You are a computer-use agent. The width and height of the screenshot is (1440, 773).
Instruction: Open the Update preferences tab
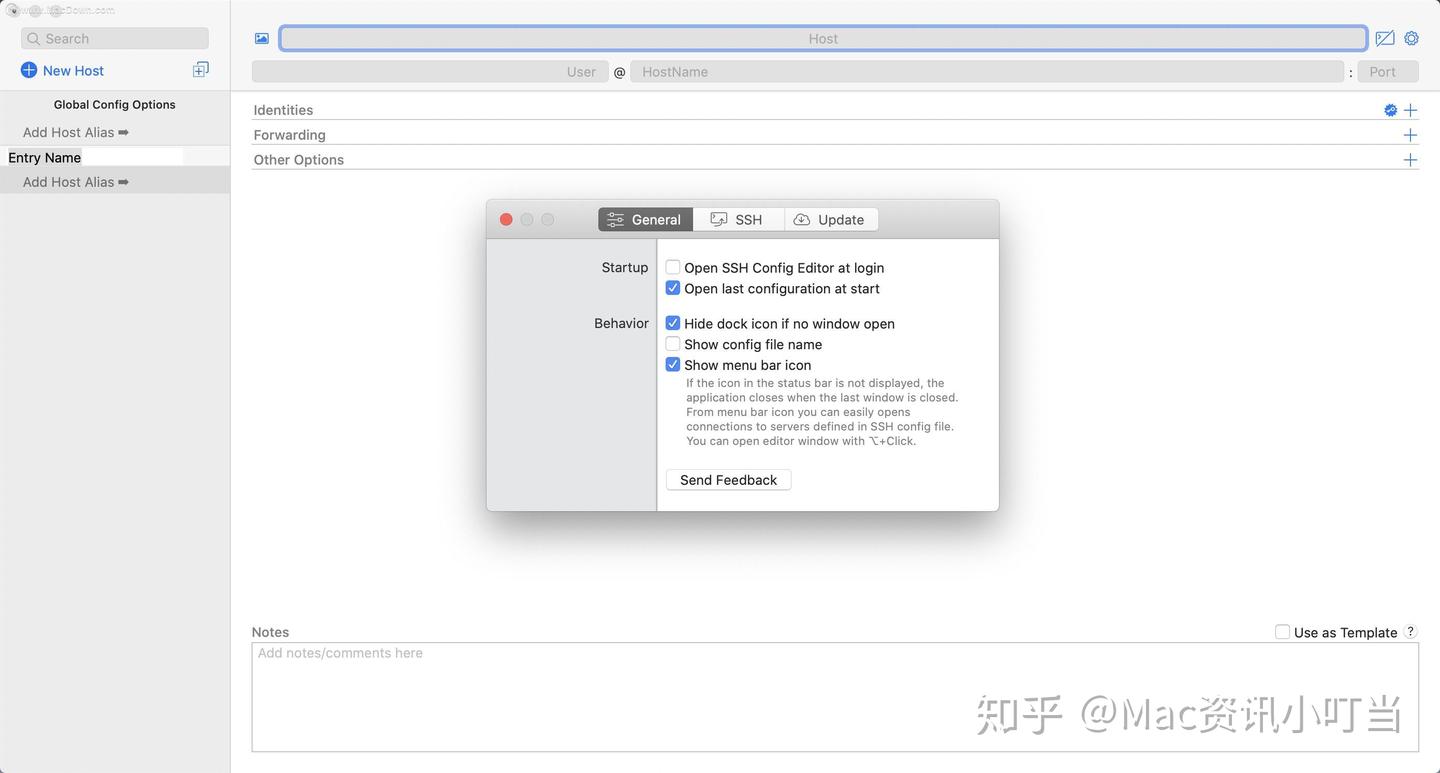(x=831, y=219)
